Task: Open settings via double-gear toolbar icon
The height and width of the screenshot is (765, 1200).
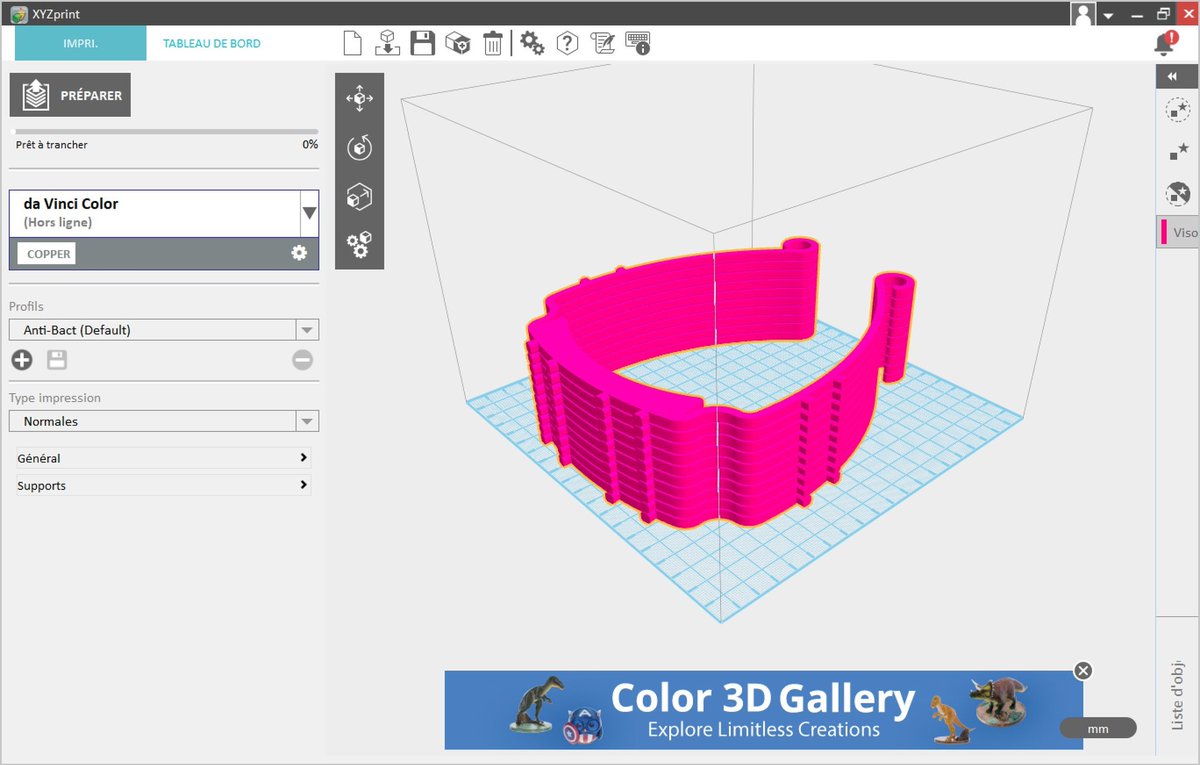Action: [x=532, y=43]
